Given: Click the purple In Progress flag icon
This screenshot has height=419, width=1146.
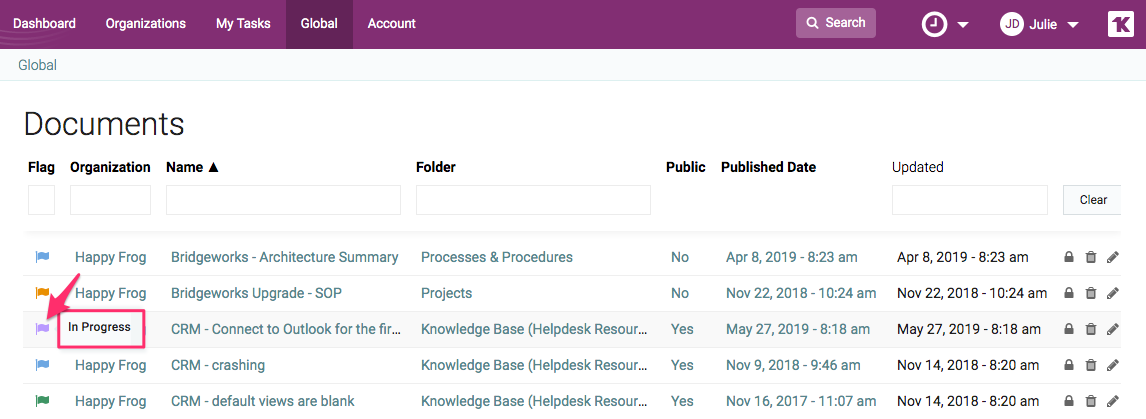Looking at the screenshot, I should pos(42,328).
